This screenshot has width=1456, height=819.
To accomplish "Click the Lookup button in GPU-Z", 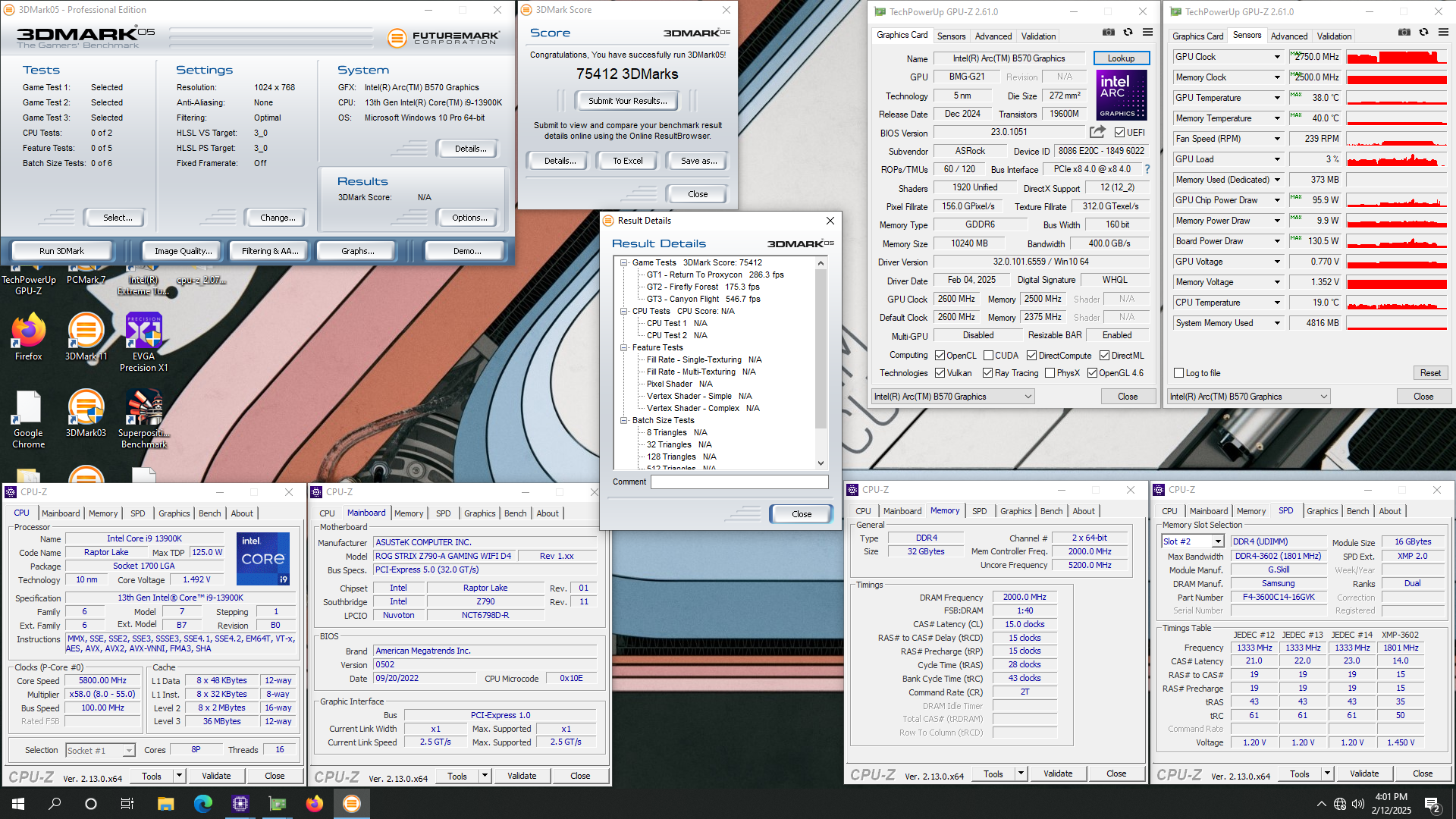I will pos(1122,58).
